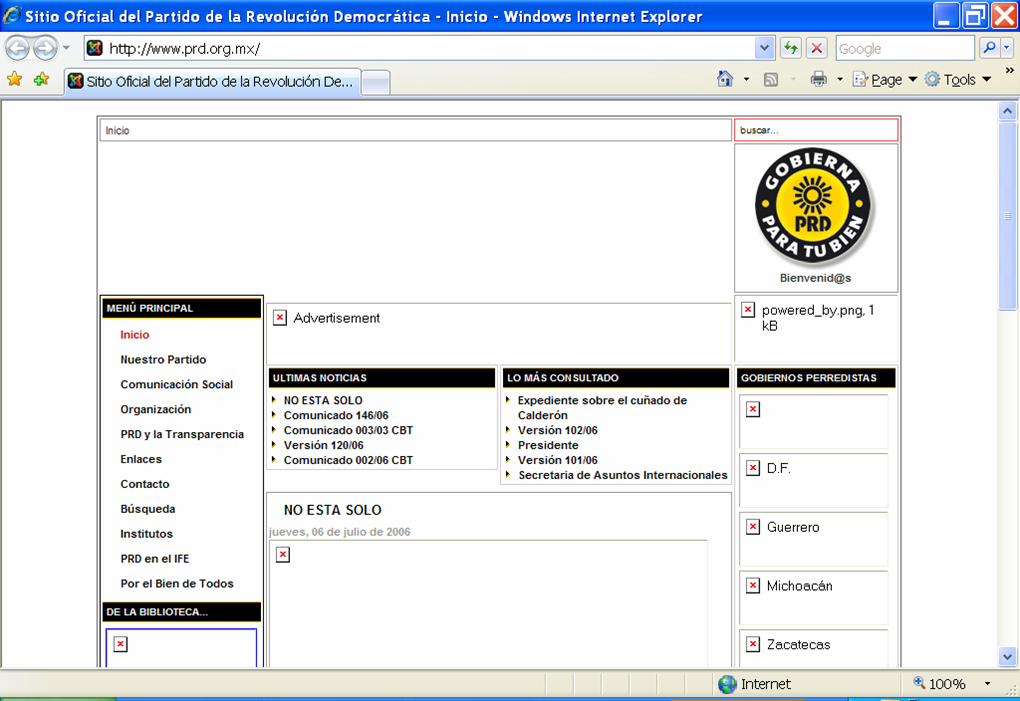Expand the Print options dropdown arrow
The height and width of the screenshot is (701, 1020).
pos(840,79)
